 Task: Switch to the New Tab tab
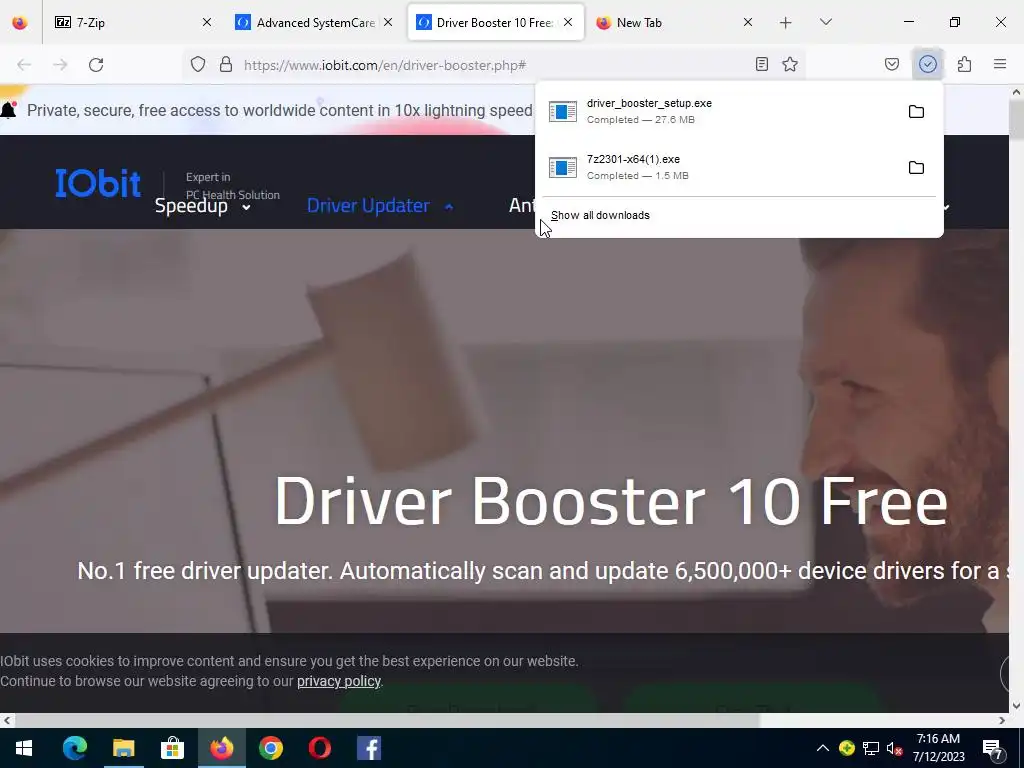(x=675, y=22)
